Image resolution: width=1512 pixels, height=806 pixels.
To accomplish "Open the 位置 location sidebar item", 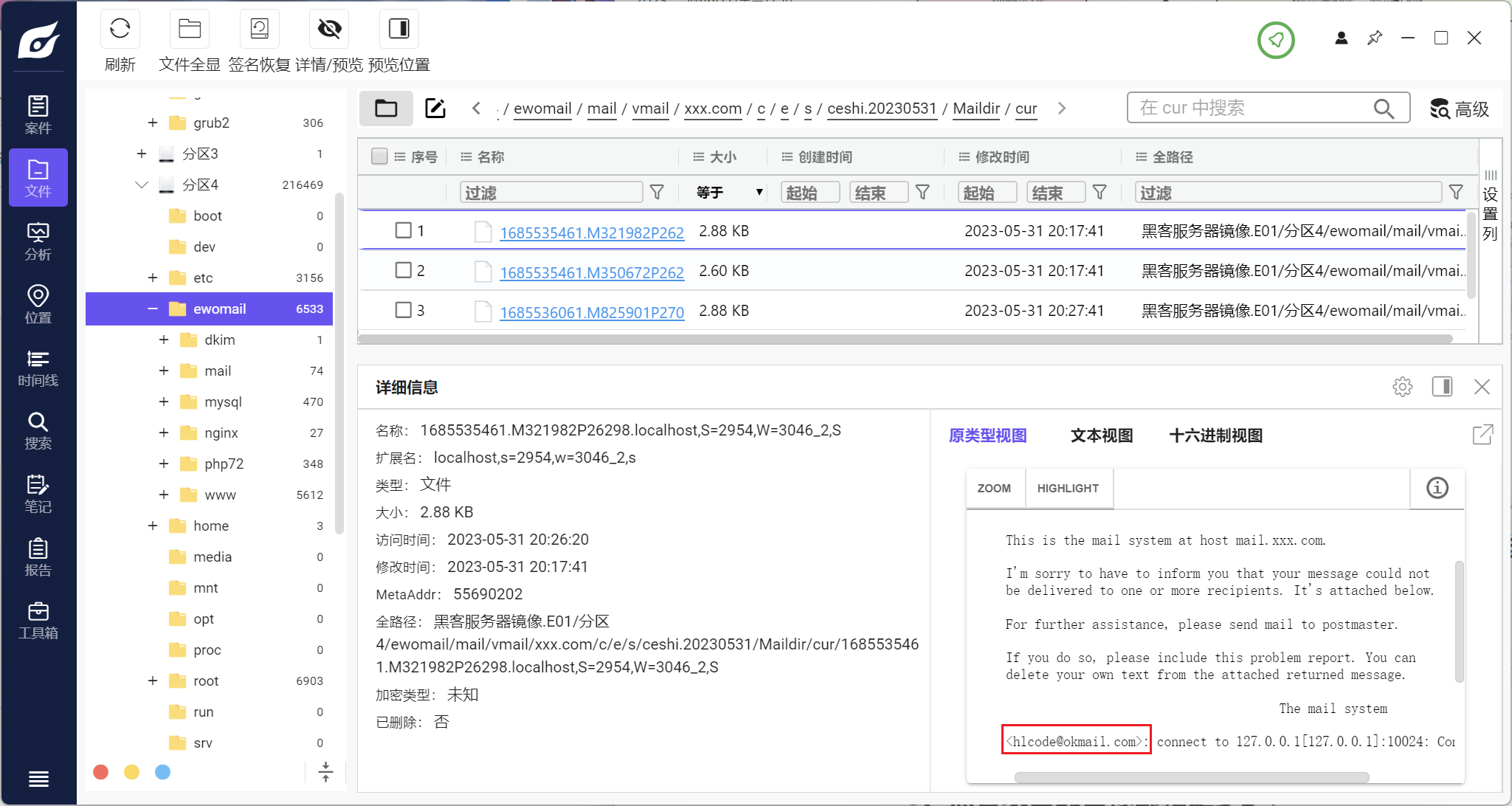I will point(38,304).
